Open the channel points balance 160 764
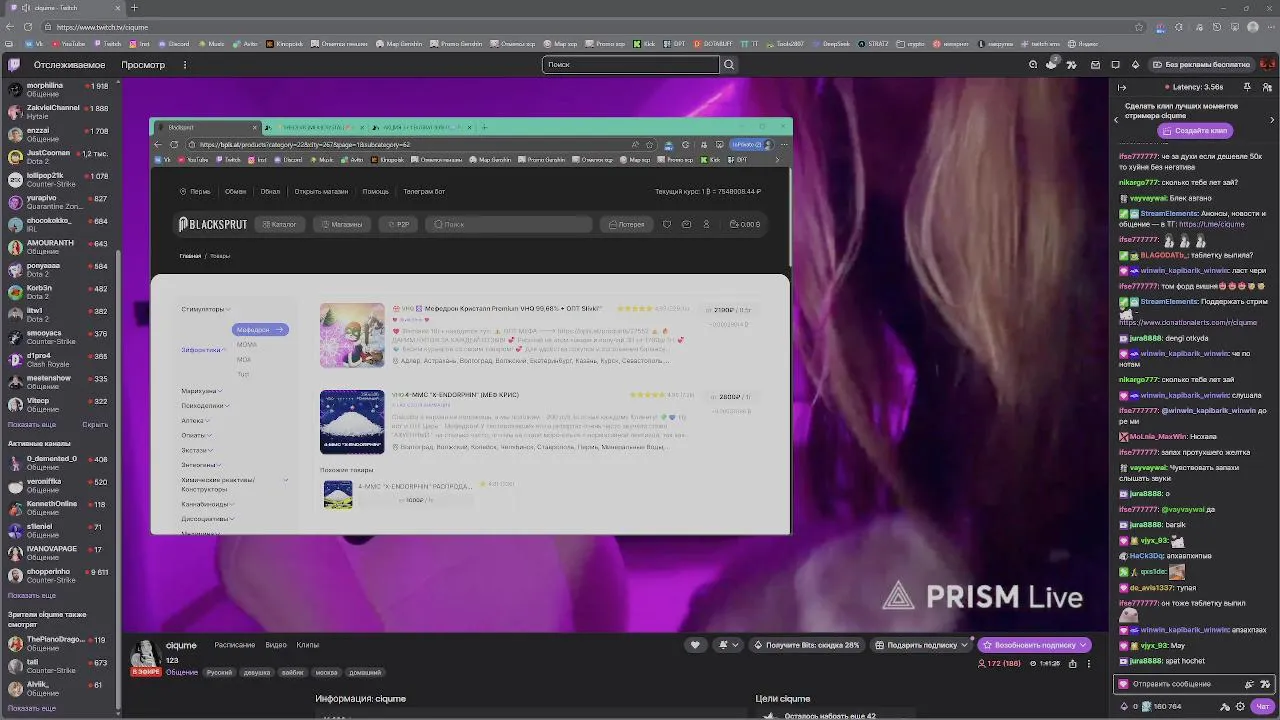 coord(1160,706)
